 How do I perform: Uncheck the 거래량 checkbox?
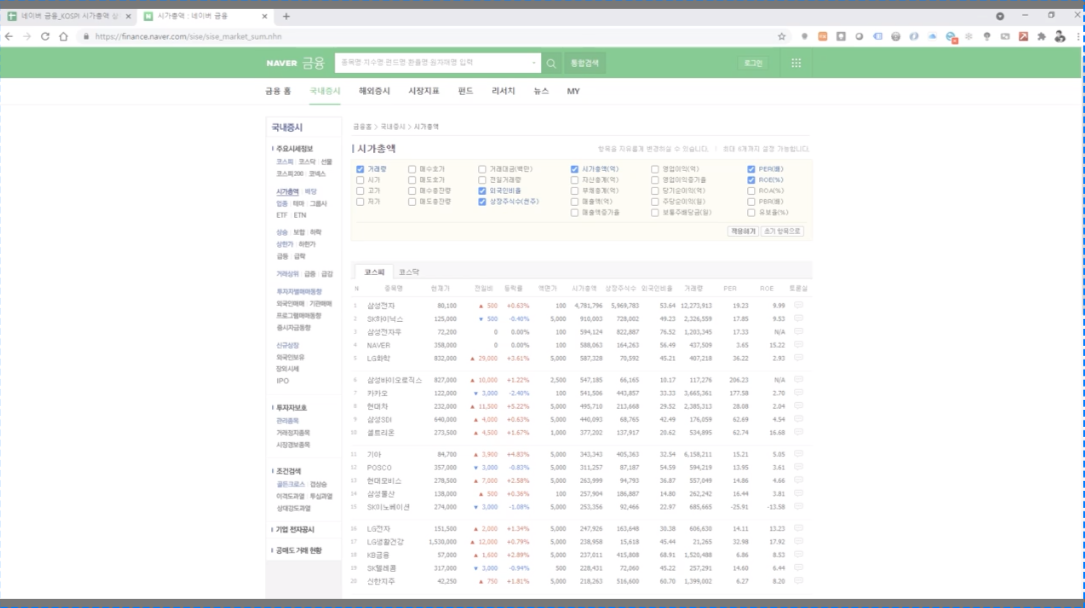click(360, 169)
